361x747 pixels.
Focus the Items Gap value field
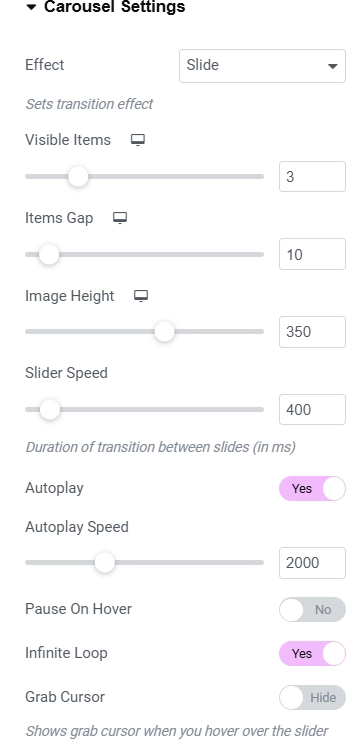pos(312,254)
